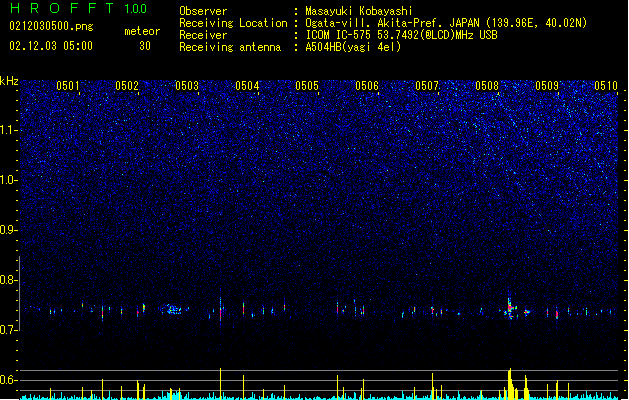This screenshot has height=400, width=629.
Task: Click the Observer label
Action: pos(203,11)
